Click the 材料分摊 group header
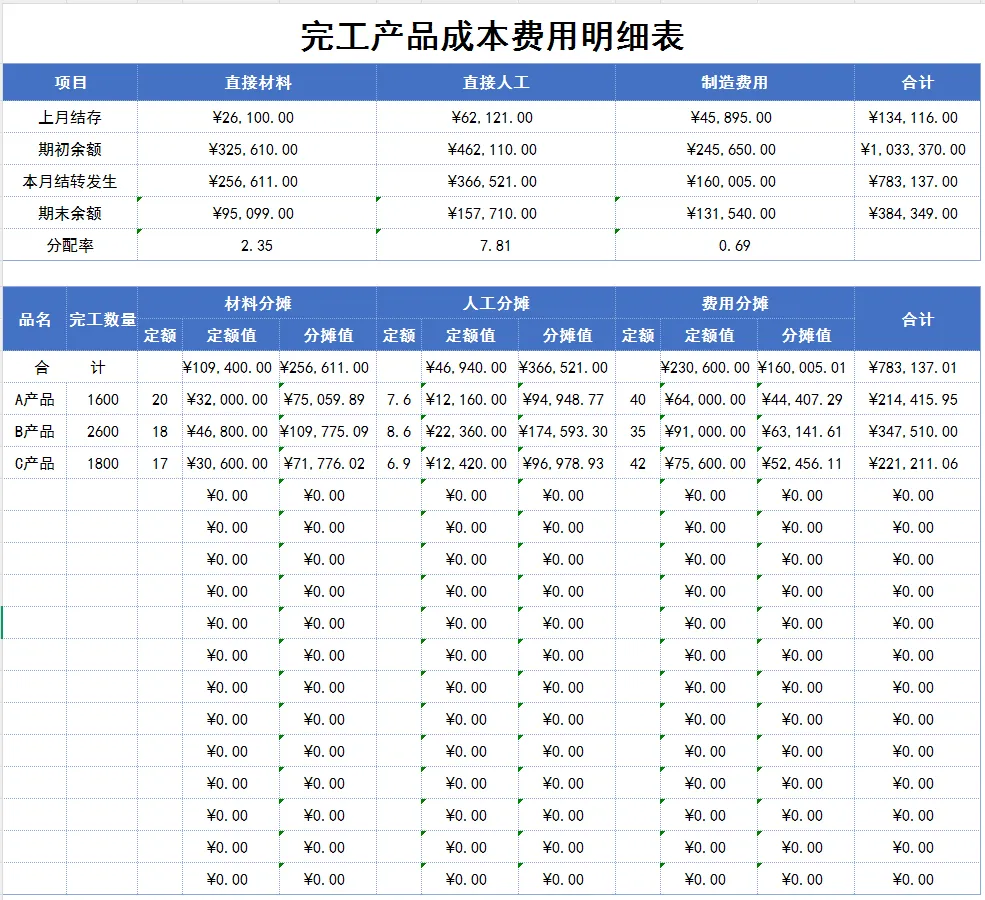This screenshot has height=900, width=985. click(258, 303)
